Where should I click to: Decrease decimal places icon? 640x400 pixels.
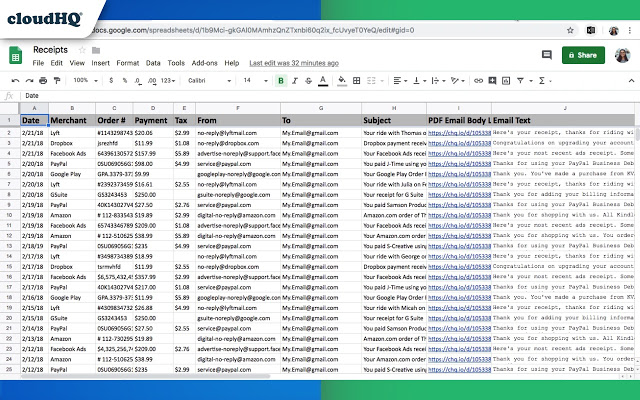tap(138, 81)
